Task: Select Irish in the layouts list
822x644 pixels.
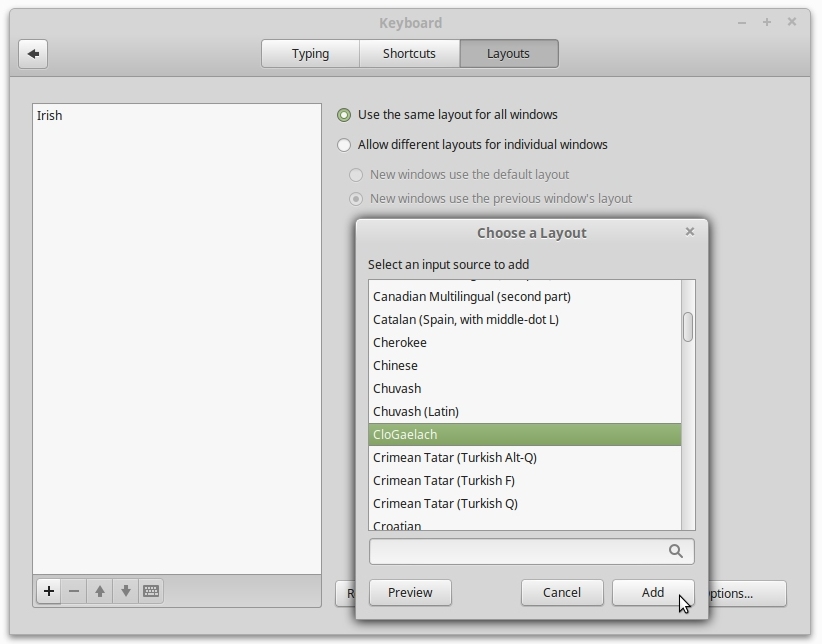Action: (50, 116)
